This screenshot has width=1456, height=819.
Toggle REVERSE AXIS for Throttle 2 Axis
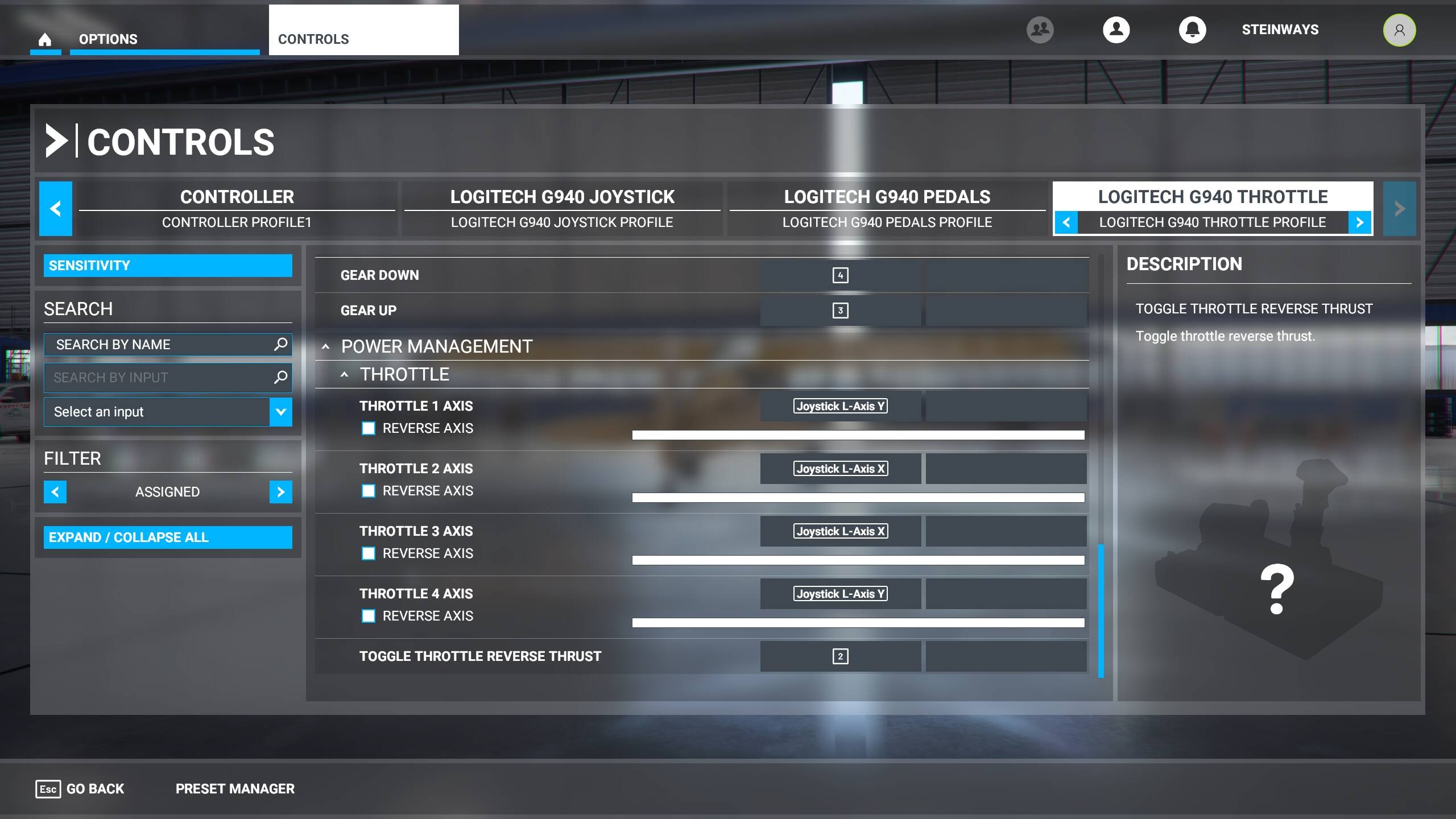[370, 490]
